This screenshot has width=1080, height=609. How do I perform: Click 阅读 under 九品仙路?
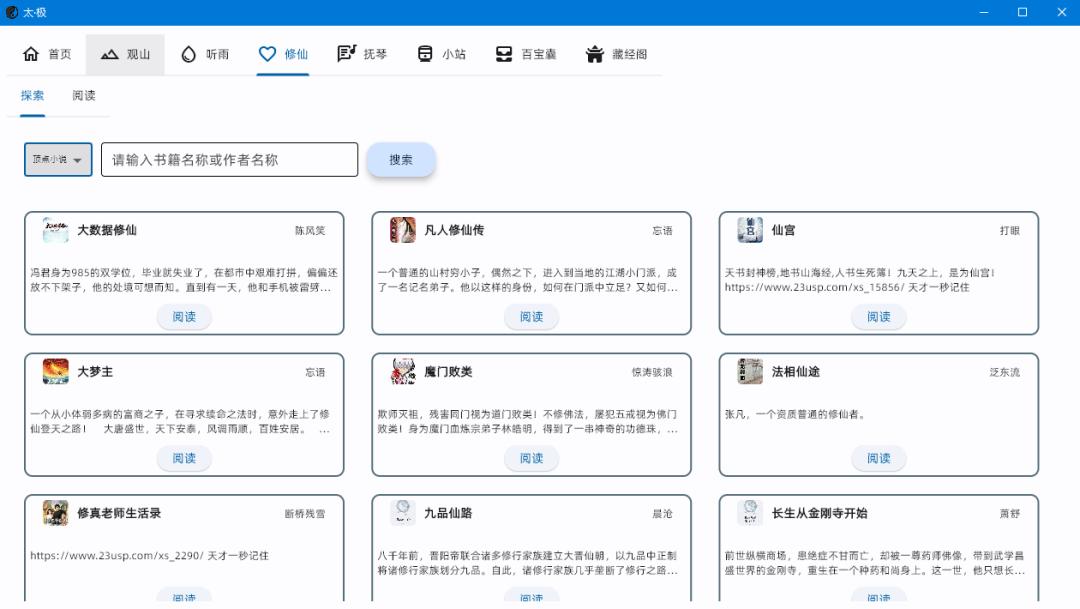pos(531,597)
